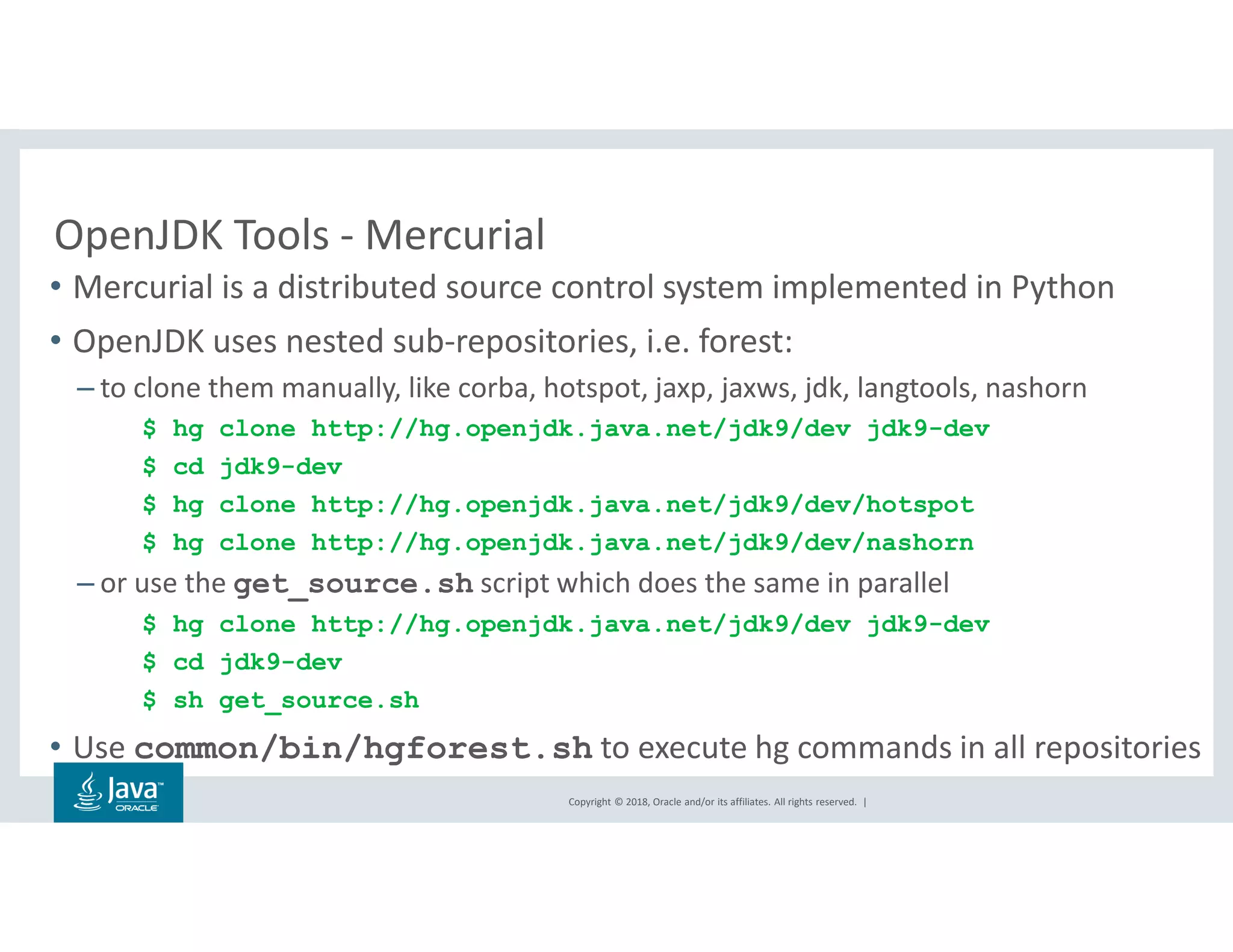
Task: Click the word Python in first bullet
Action: (x=1062, y=288)
